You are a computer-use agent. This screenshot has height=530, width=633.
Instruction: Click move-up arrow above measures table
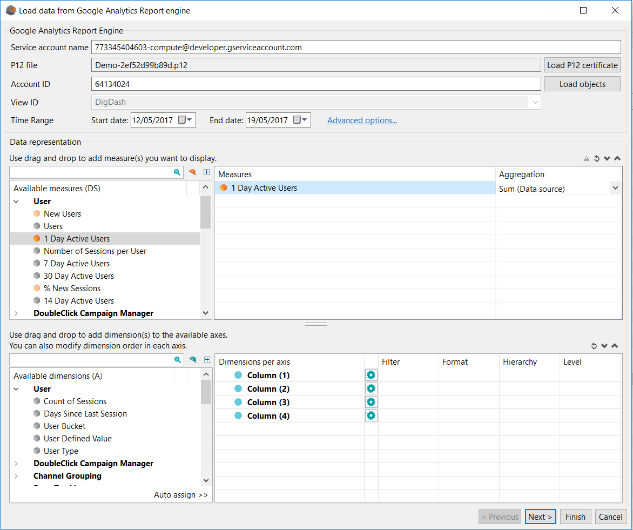pyautogui.click(x=617, y=158)
